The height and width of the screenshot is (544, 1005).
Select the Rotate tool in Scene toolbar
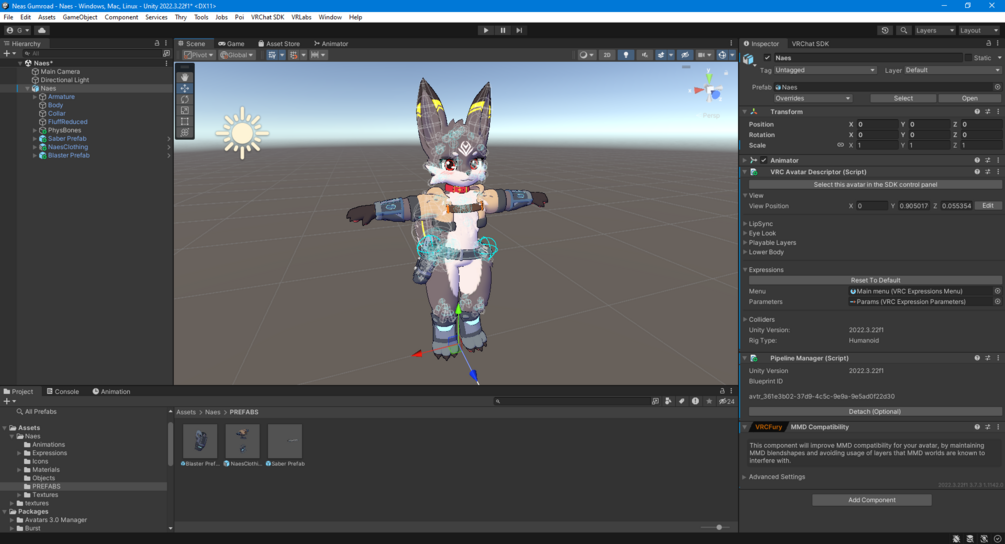(x=185, y=99)
